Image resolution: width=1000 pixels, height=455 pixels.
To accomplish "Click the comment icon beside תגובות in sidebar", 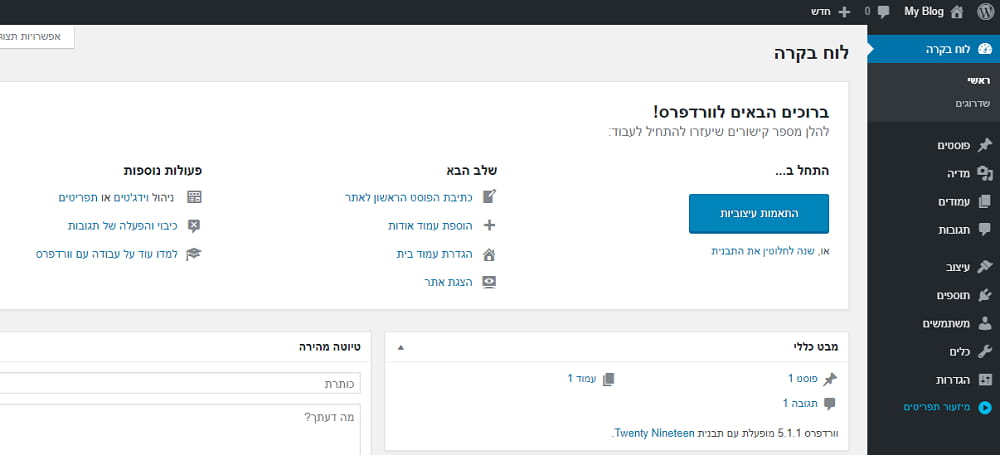I will click(985, 230).
